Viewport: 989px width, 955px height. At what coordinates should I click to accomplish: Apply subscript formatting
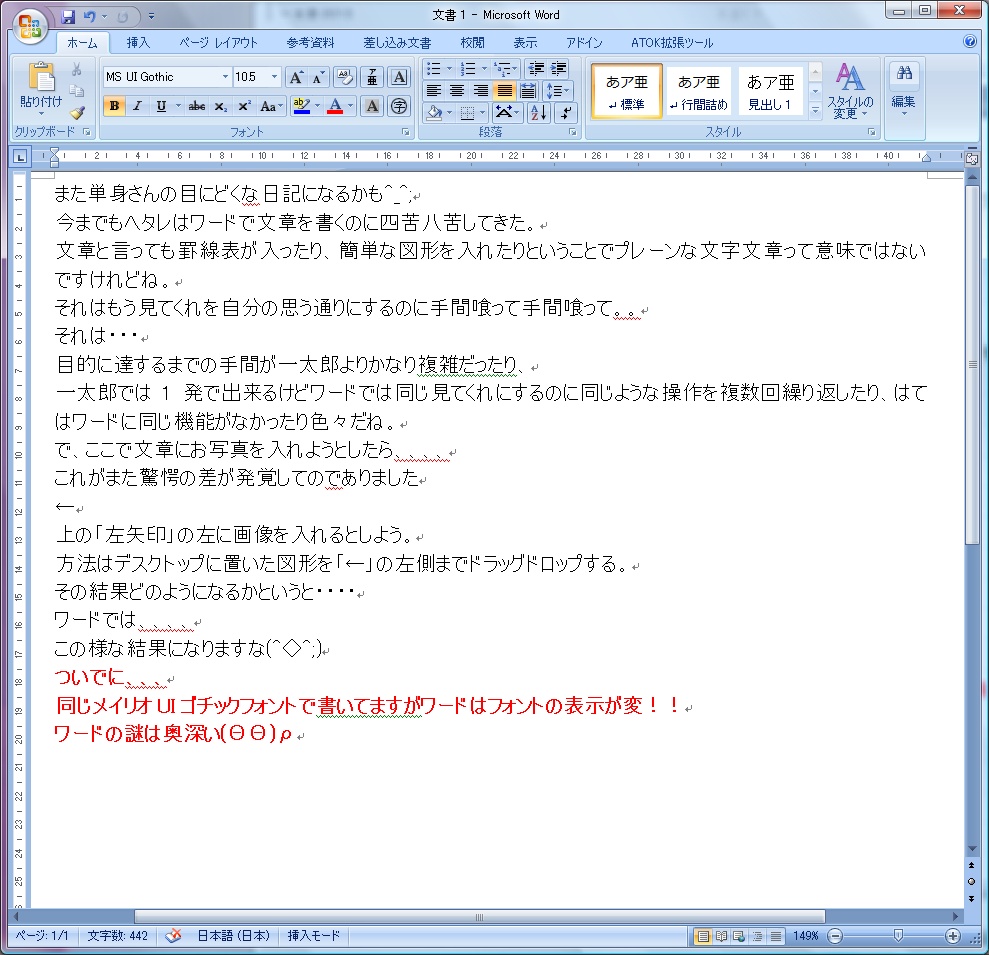click(x=220, y=107)
